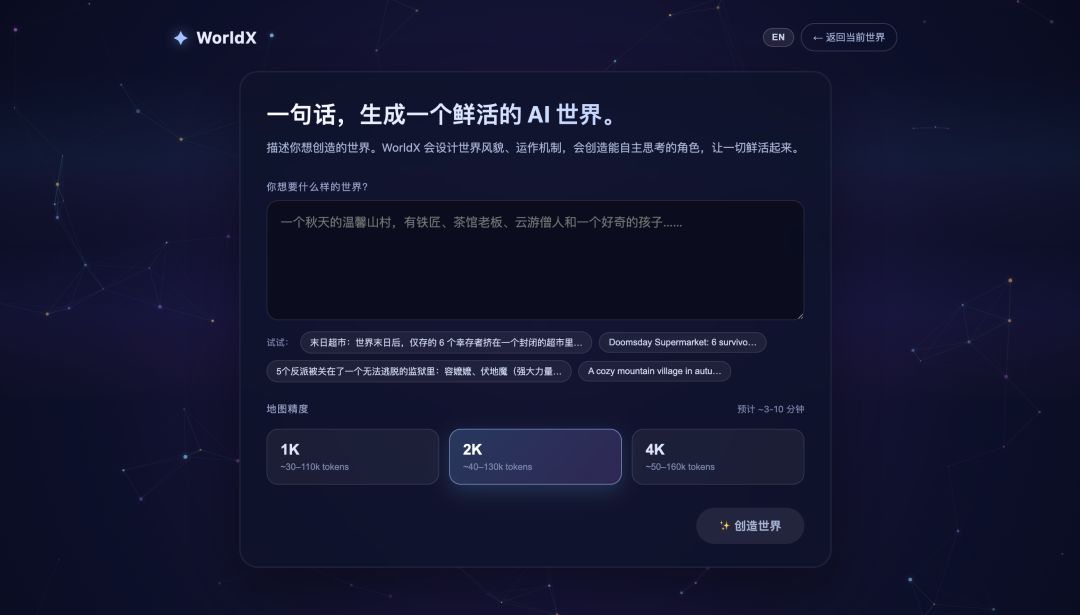Pick the Doomsday Supermarket example chip
The image size is (1080, 615).
pos(683,342)
